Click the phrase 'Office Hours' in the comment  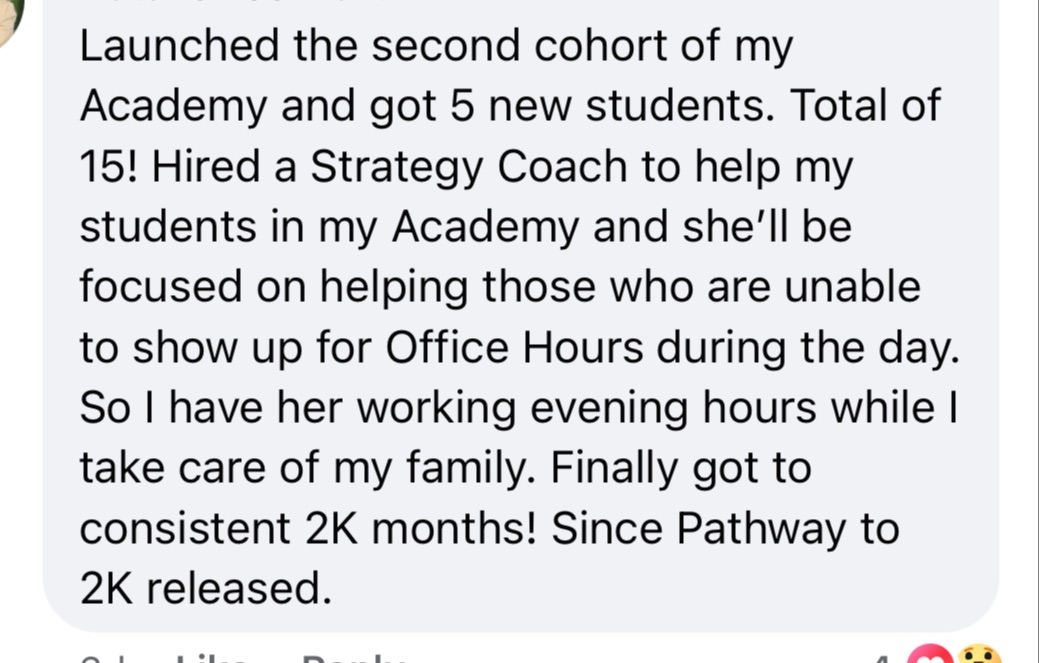(x=514, y=347)
